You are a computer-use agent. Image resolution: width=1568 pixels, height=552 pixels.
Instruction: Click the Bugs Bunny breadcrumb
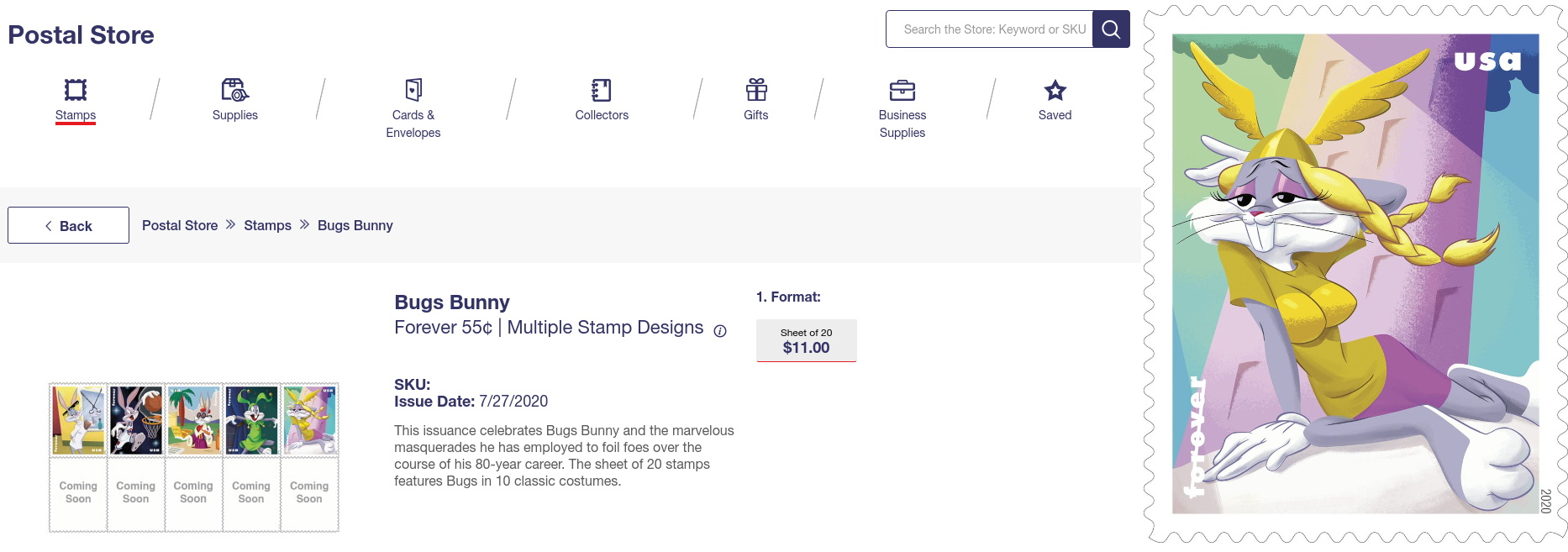355,225
